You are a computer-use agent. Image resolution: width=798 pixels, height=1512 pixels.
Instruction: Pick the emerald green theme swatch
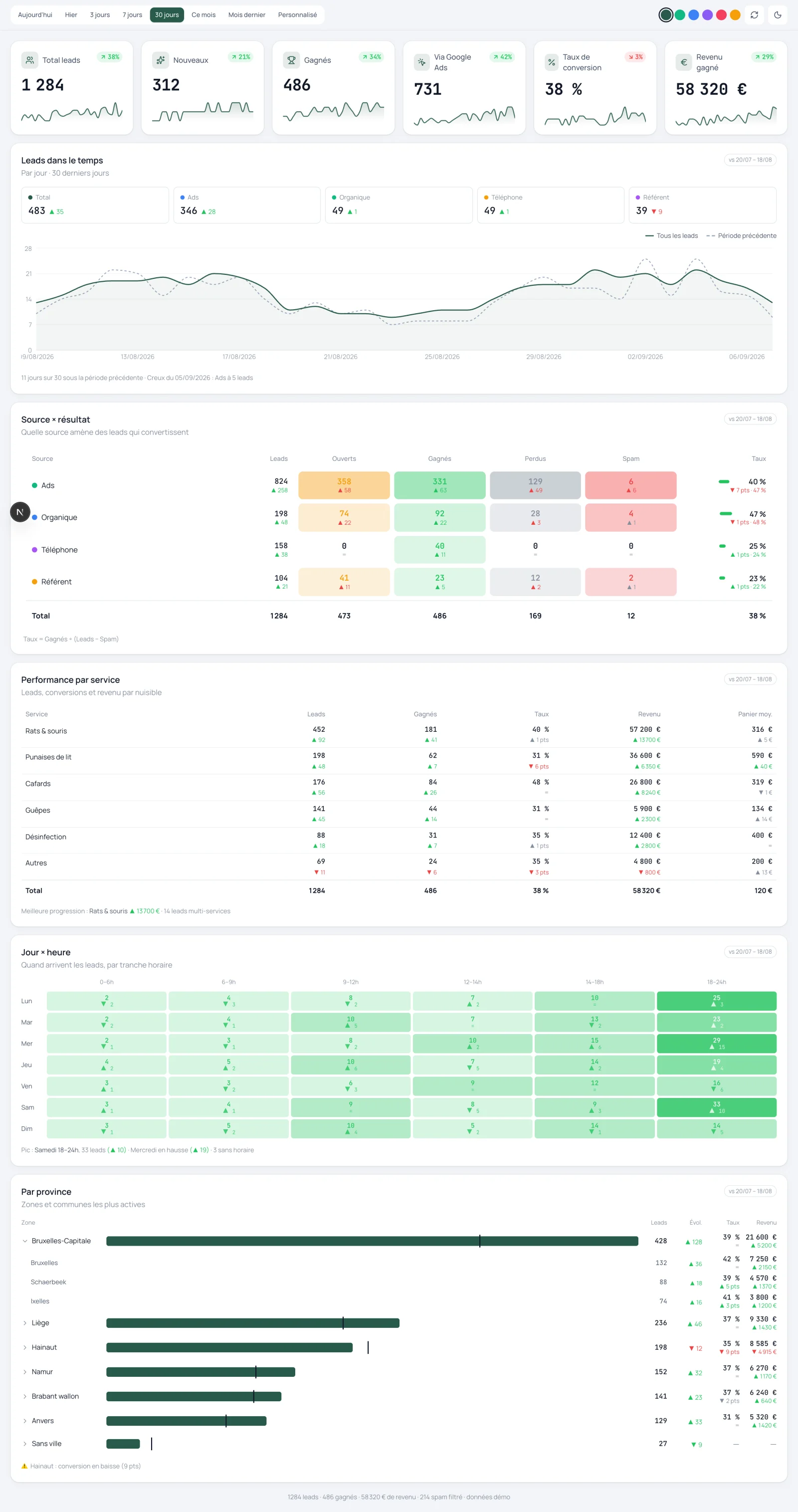[x=679, y=15]
